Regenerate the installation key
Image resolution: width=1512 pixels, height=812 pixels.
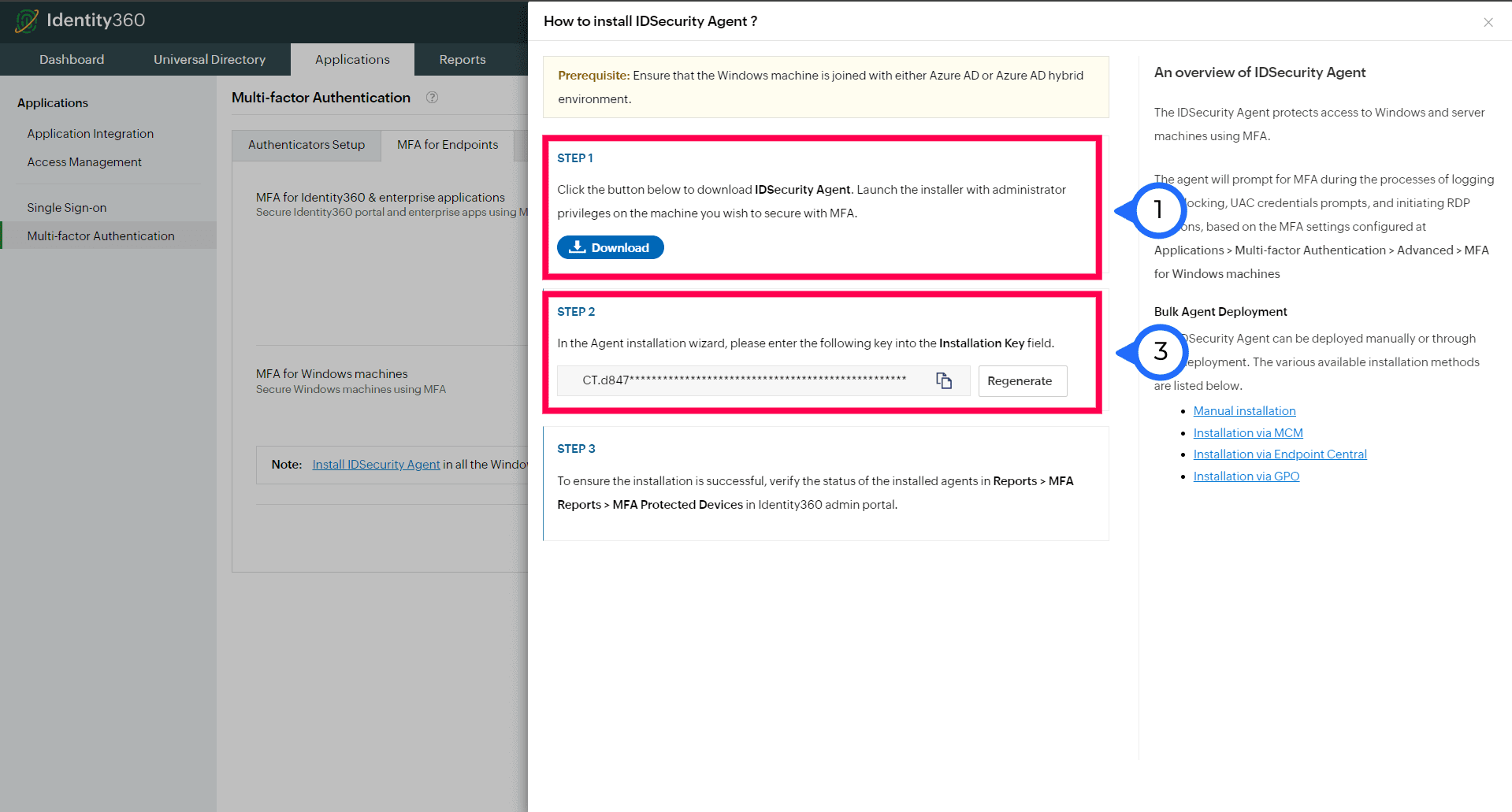[1023, 381]
